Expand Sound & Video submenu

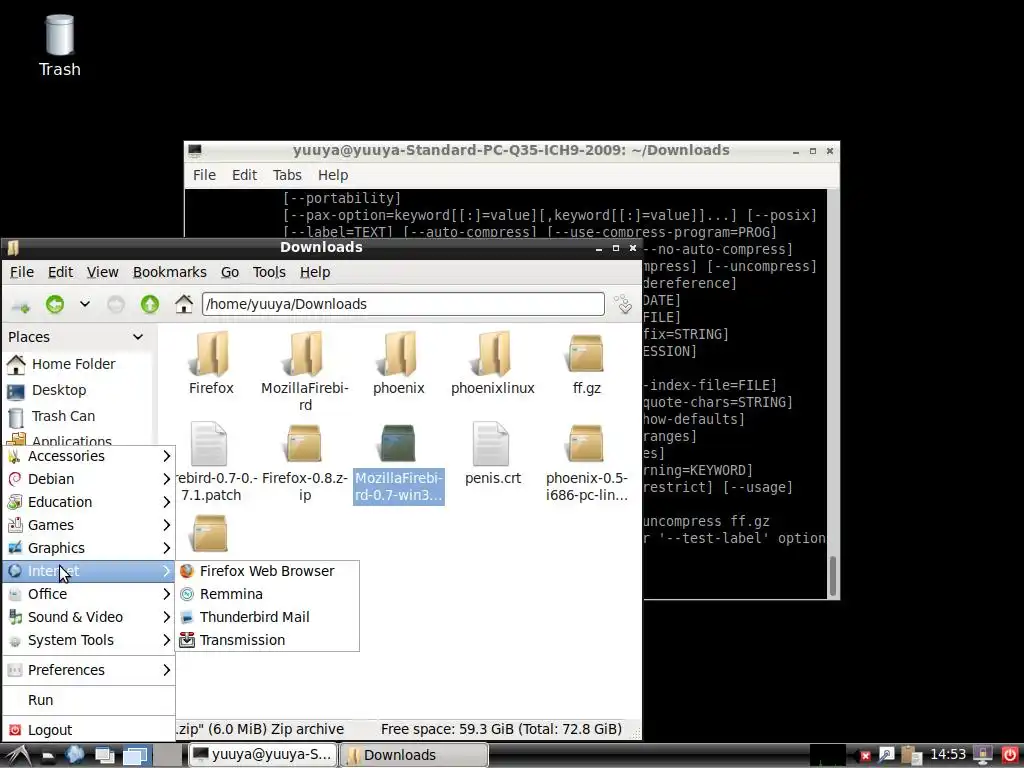(89, 617)
